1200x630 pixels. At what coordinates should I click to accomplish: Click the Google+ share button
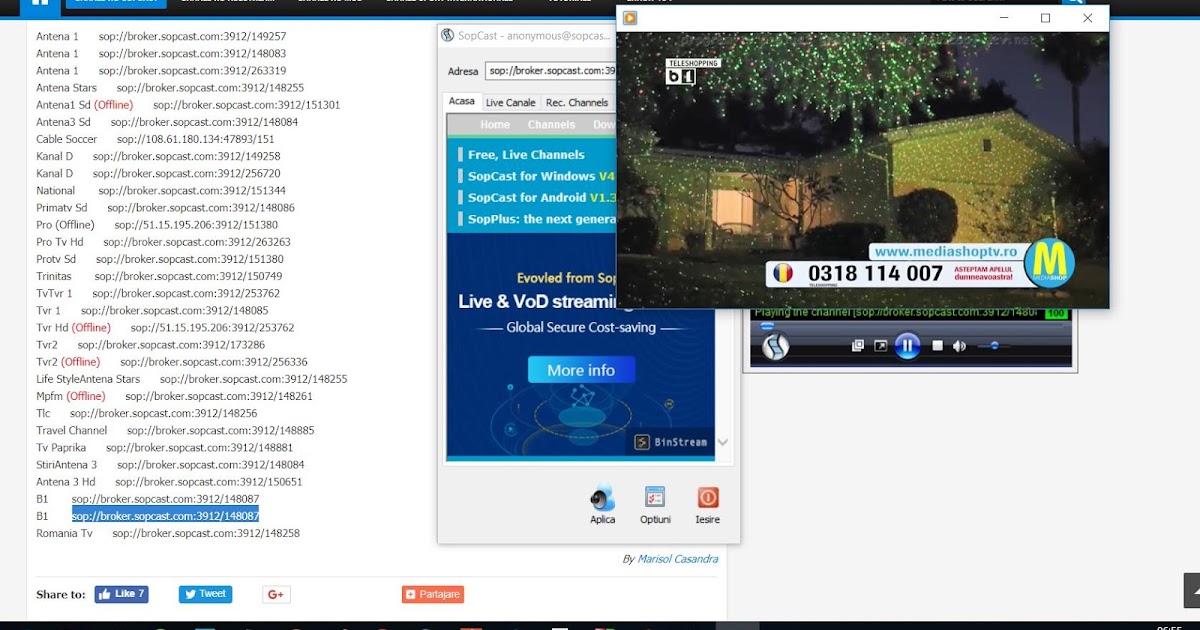276,594
